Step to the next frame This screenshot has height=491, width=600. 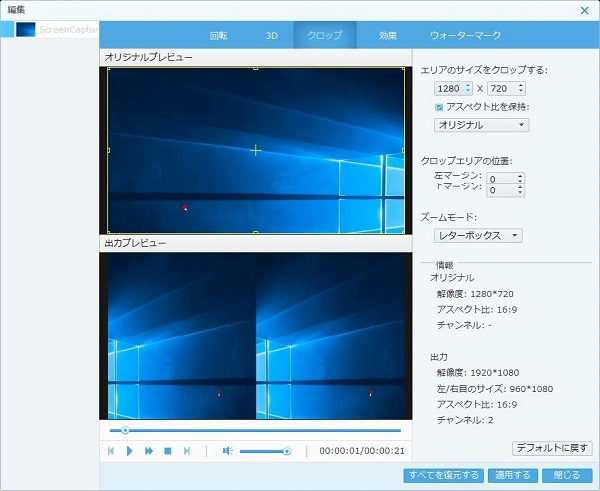(187, 451)
